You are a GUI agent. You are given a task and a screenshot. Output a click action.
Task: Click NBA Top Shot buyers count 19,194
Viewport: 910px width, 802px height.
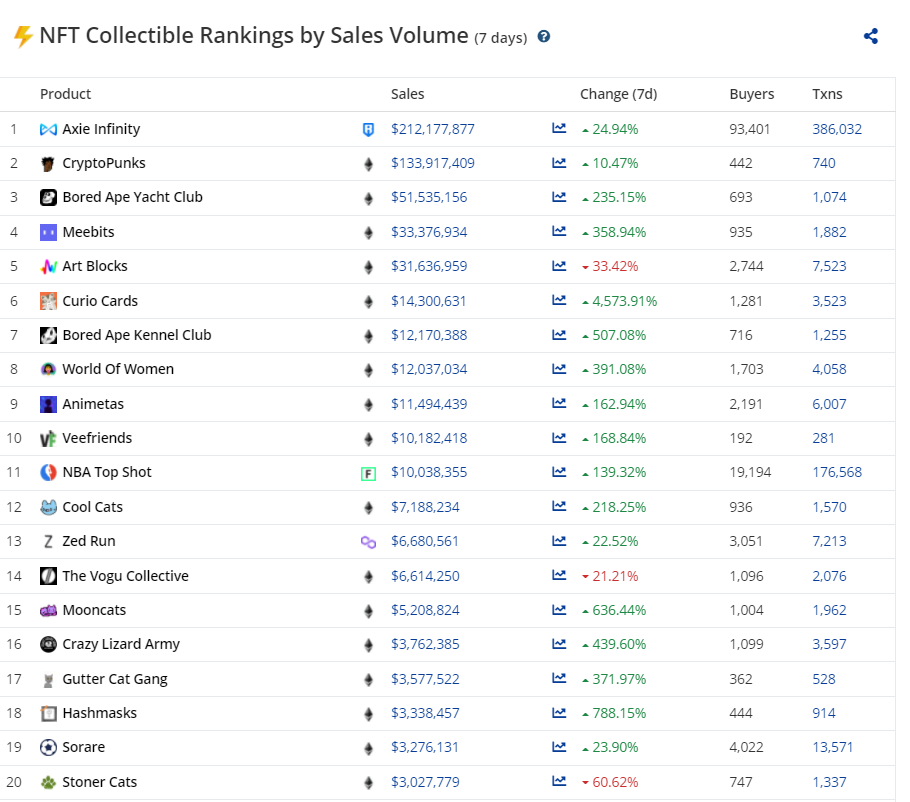pos(750,472)
